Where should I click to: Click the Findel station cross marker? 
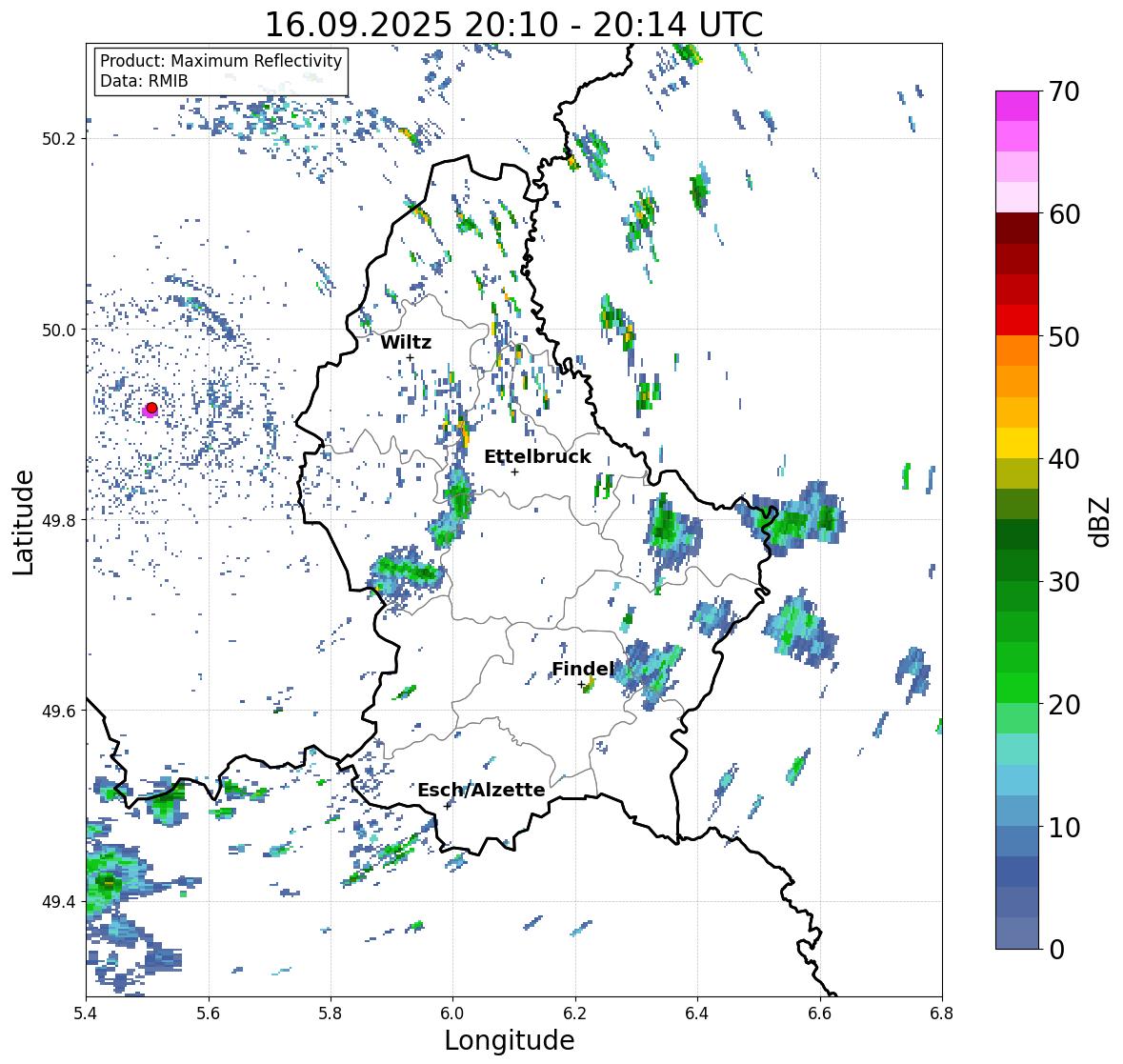581,685
